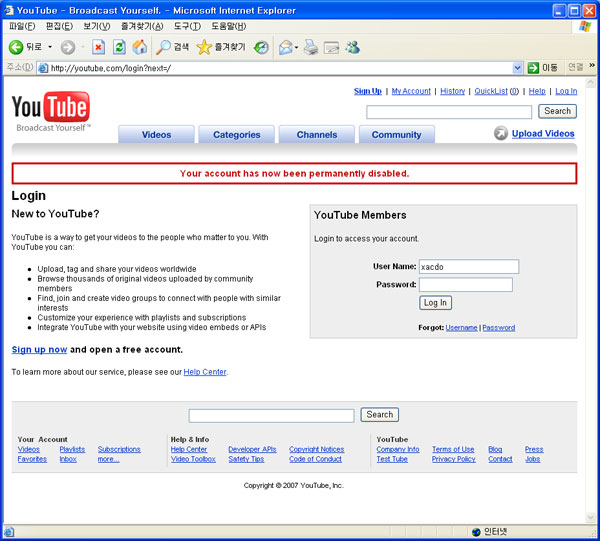600x541 pixels.
Task: Click the green Go arrow icon
Action: pos(533,68)
